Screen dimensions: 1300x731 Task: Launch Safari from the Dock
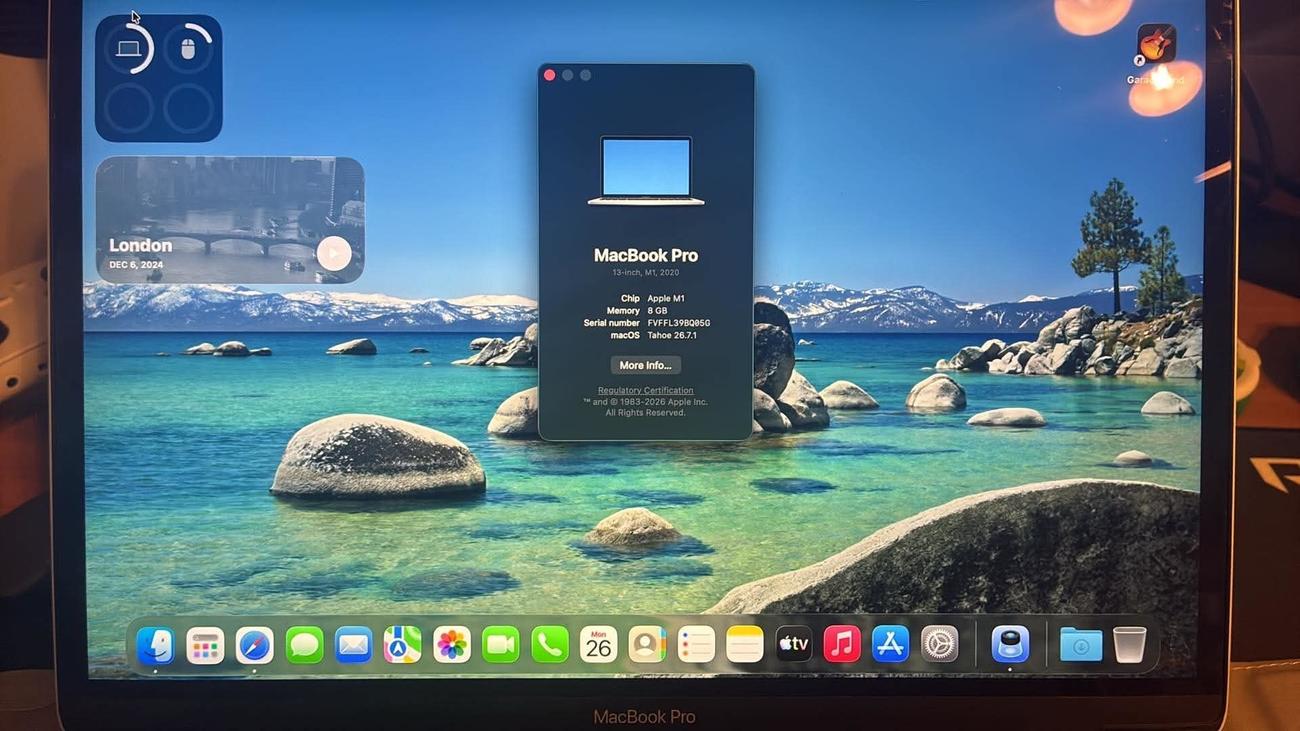click(254, 645)
